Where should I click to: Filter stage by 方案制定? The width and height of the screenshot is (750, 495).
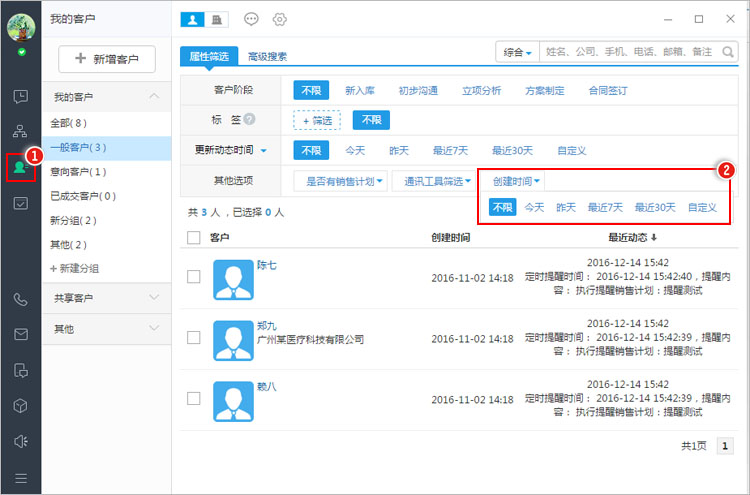(544, 91)
